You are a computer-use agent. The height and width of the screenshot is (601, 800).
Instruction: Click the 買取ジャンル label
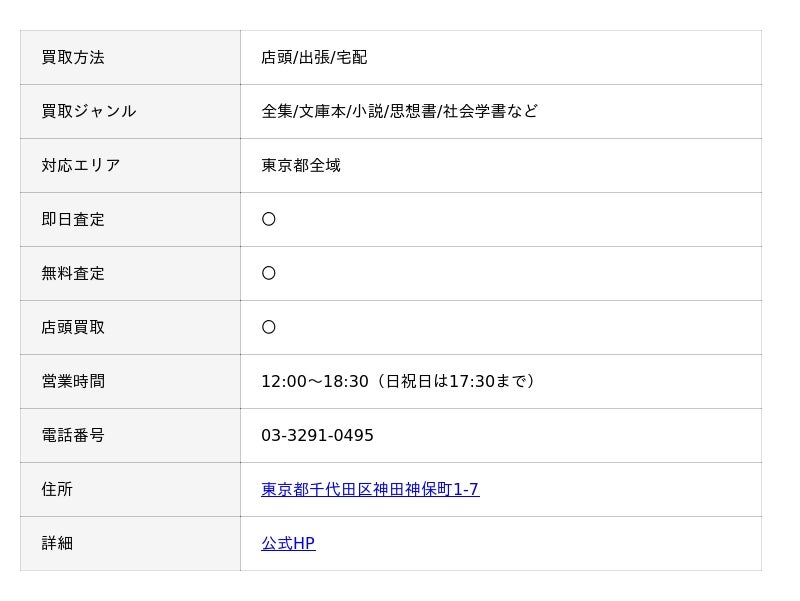point(89,111)
